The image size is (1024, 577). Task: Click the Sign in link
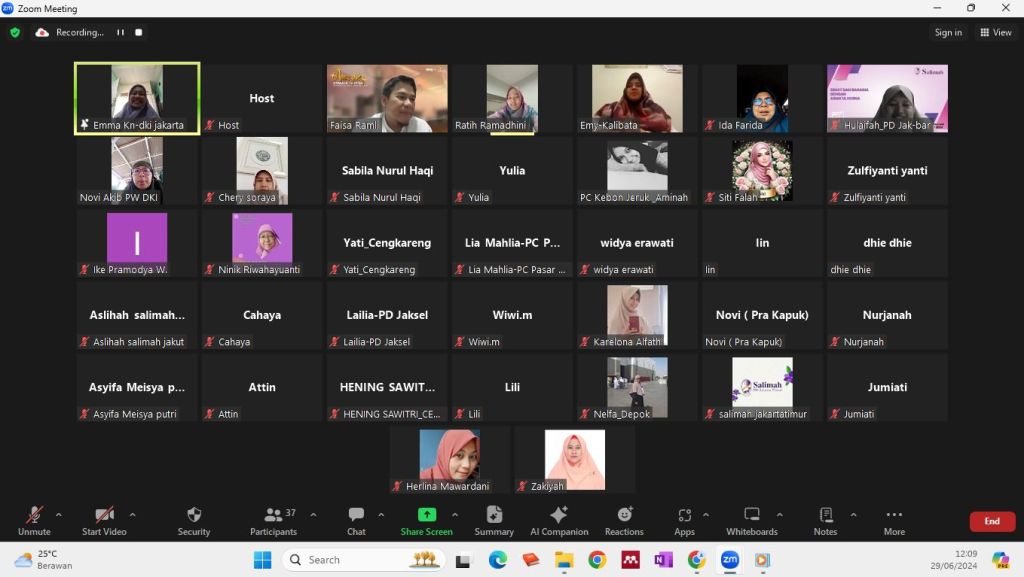click(x=948, y=32)
